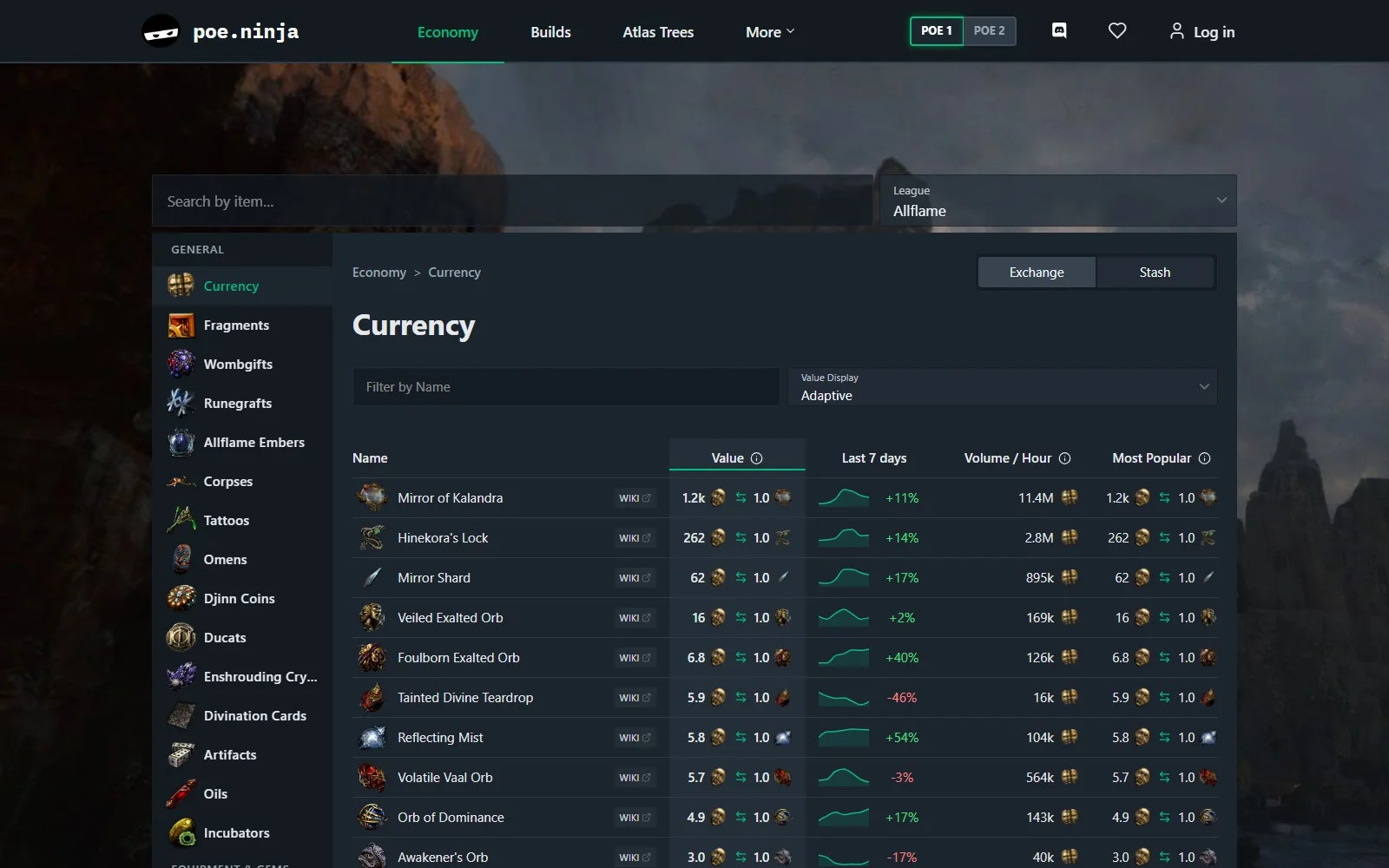The height and width of the screenshot is (868, 1389).
Task: Click the Fragments sidebar icon
Action: coord(181,325)
